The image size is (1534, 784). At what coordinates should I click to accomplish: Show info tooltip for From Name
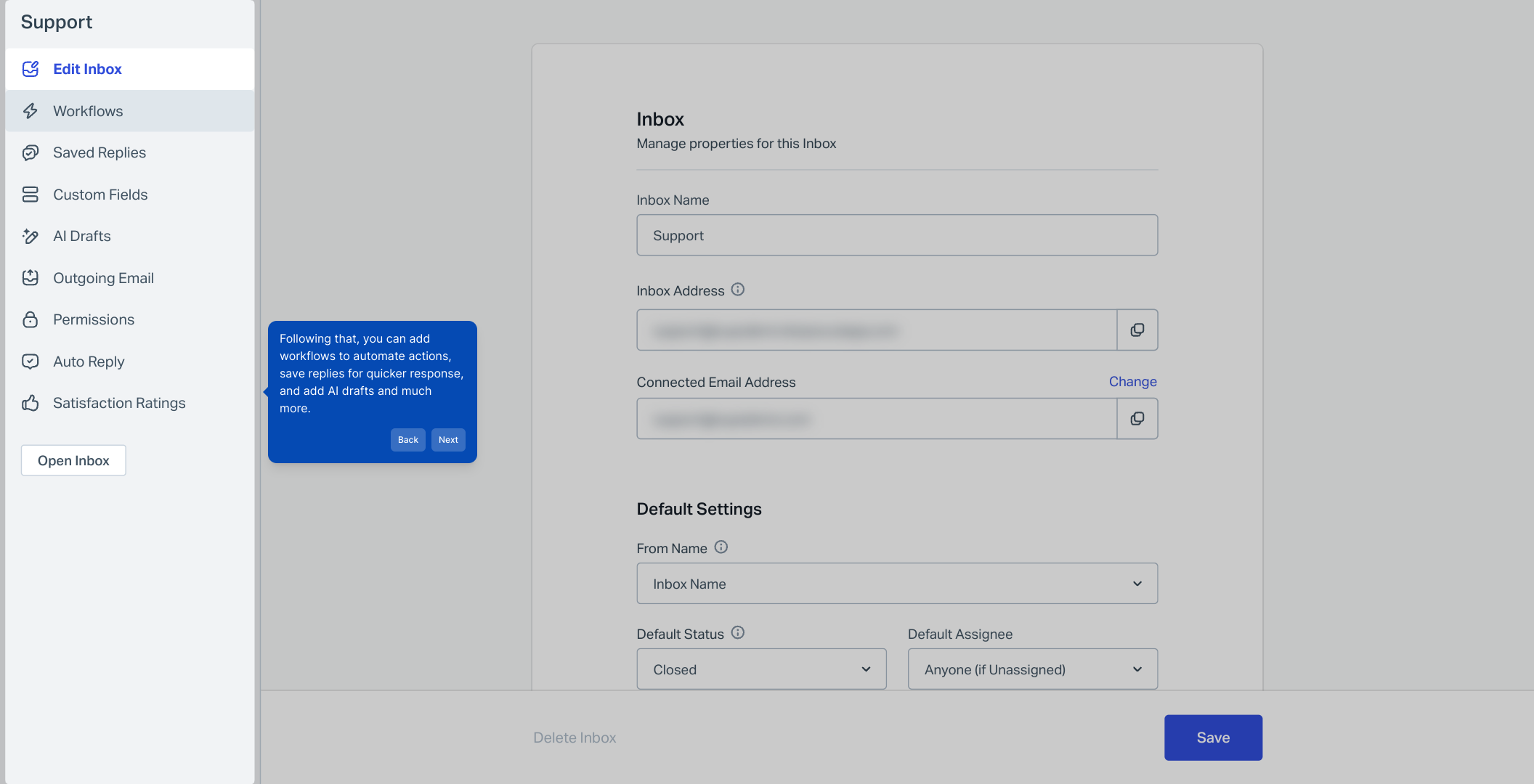pyautogui.click(x=721, y=547)
